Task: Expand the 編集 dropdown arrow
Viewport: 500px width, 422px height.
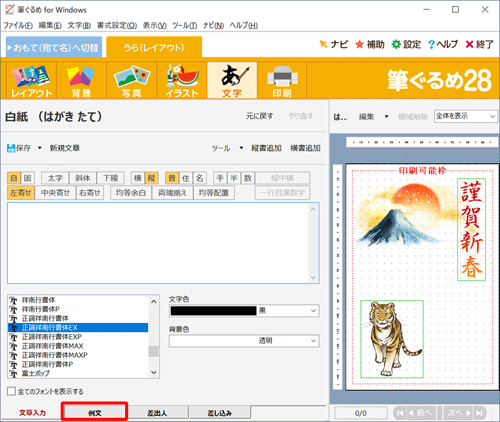Action: click(387, 117)
